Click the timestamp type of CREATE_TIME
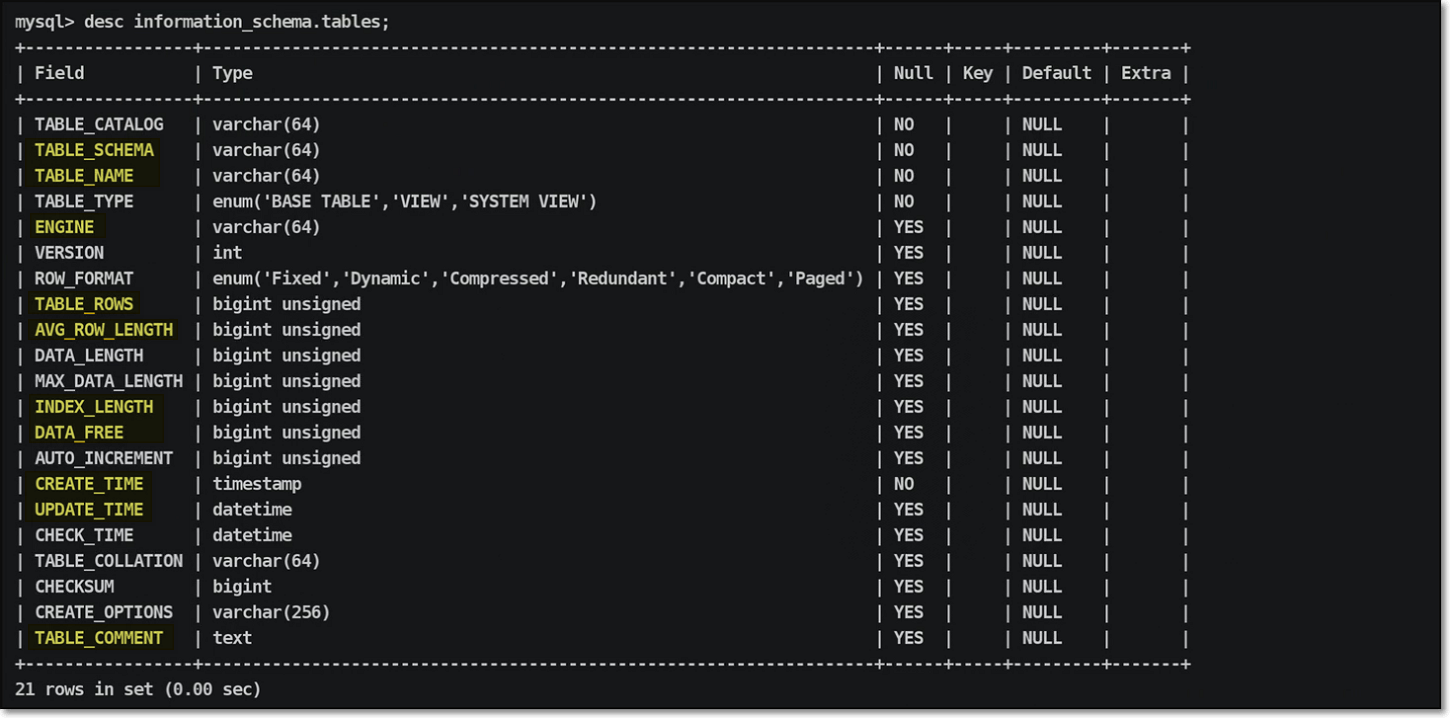This screenshot has height=718, width=1450. (x=257, y=484)
